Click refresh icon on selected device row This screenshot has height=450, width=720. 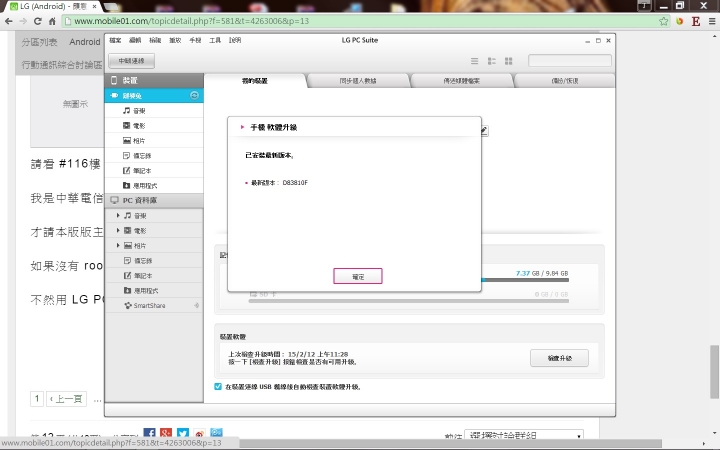[194, 96]
